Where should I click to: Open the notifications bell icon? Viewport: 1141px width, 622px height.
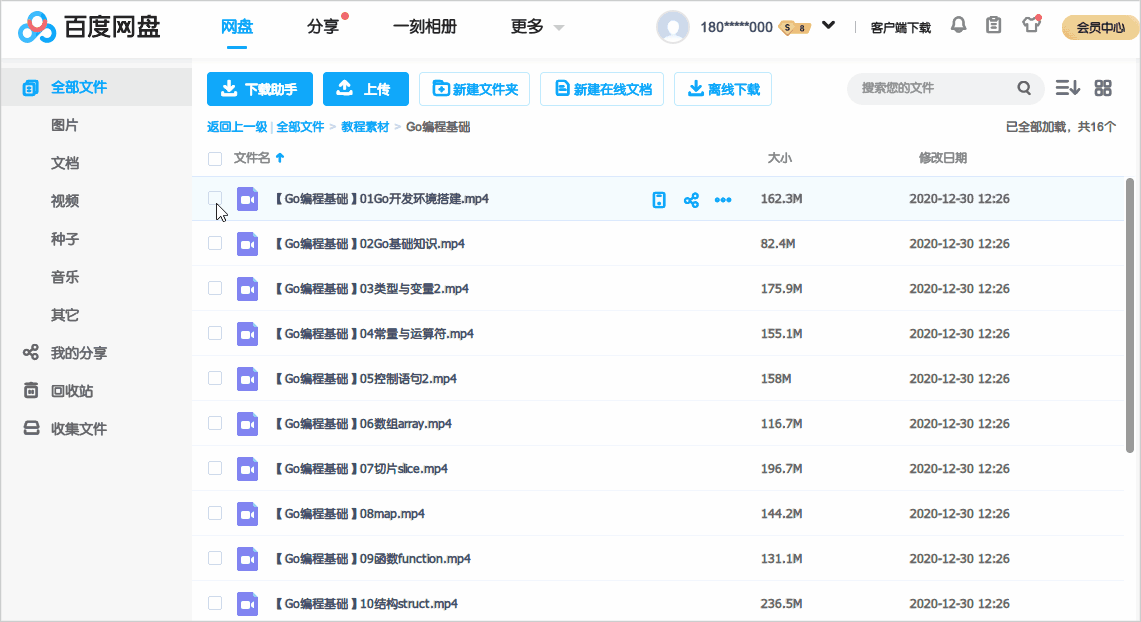[957, 24]
